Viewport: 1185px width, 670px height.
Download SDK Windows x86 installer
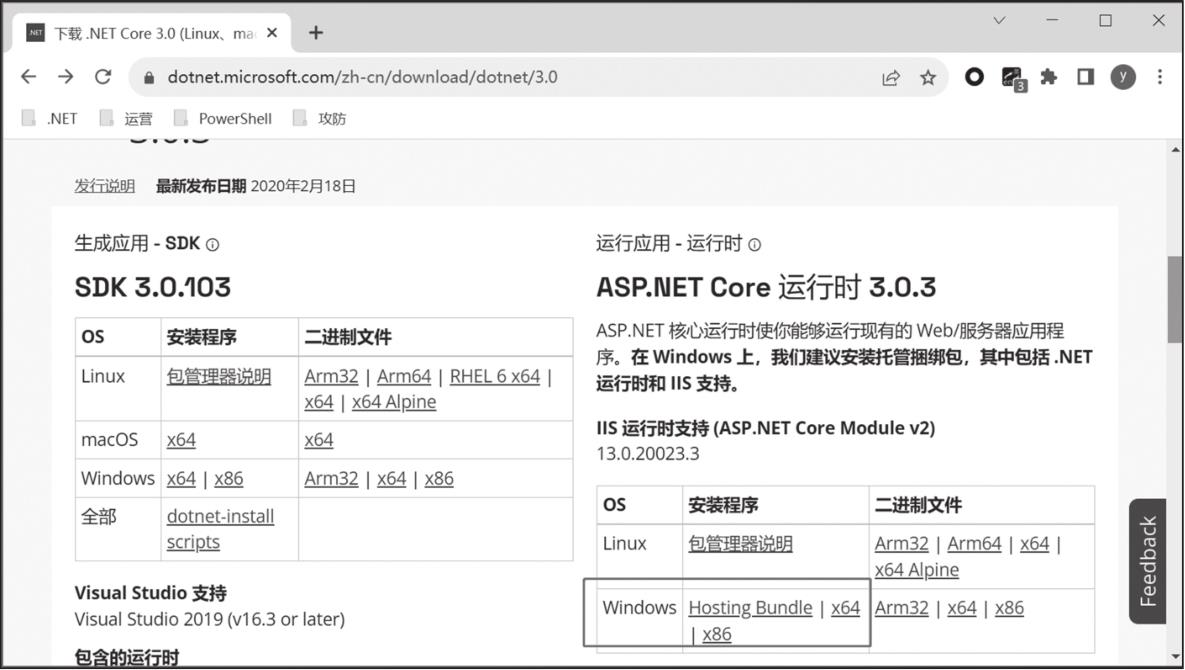(229, 478)
